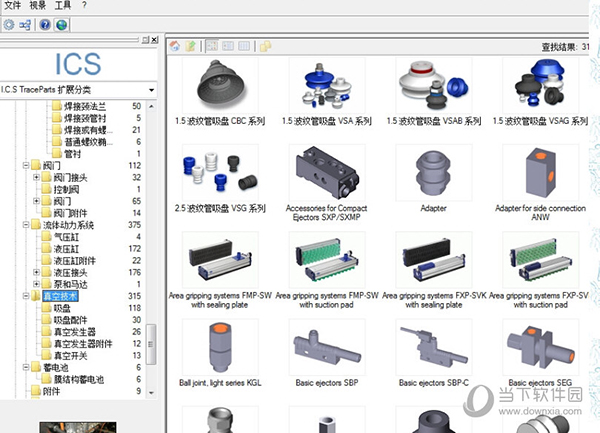The width and height of the screenshot is (600, 433).
Task: Select the 附件 folder
Action: pos(51,391)
